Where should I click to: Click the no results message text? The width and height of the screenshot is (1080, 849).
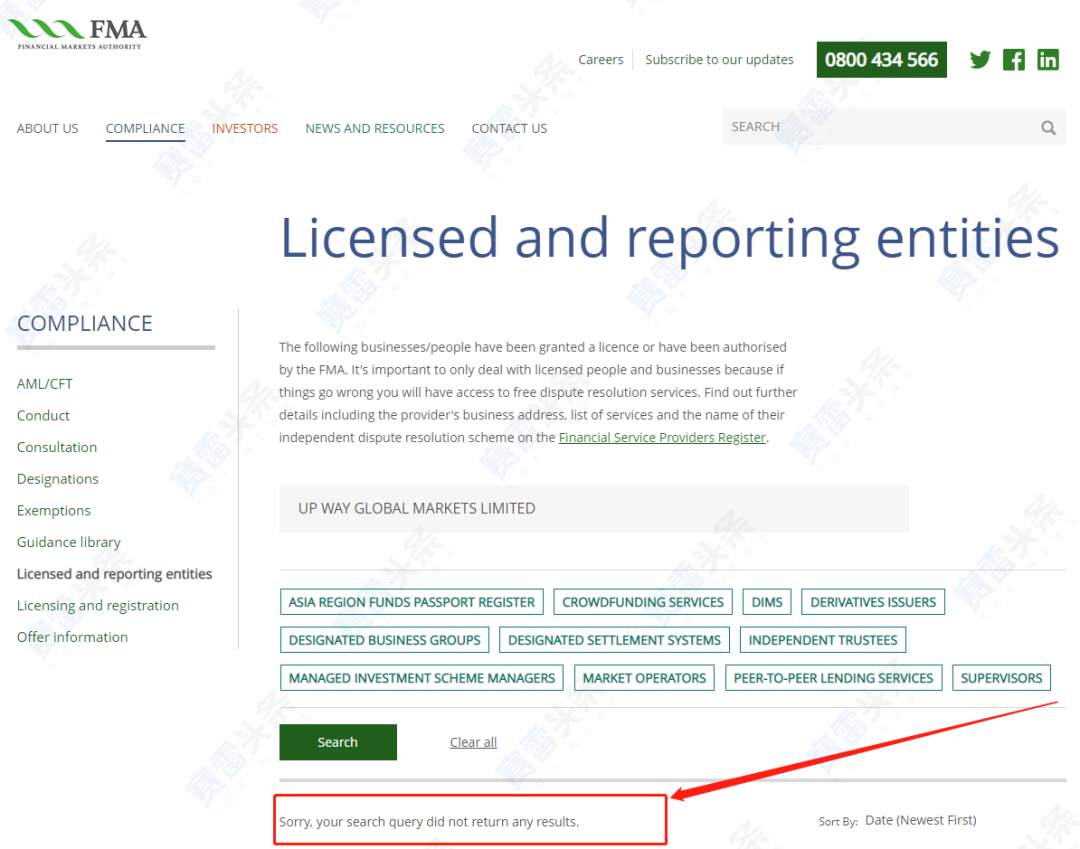pyautogui.click(x=429, y=822)
